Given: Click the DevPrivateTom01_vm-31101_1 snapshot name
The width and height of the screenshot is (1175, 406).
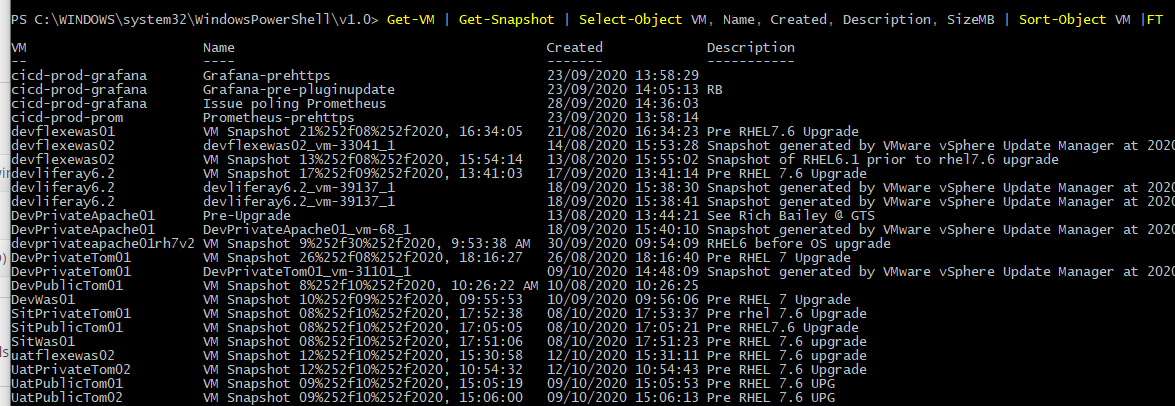Looking at the screenshot, I should click(306, 271).
